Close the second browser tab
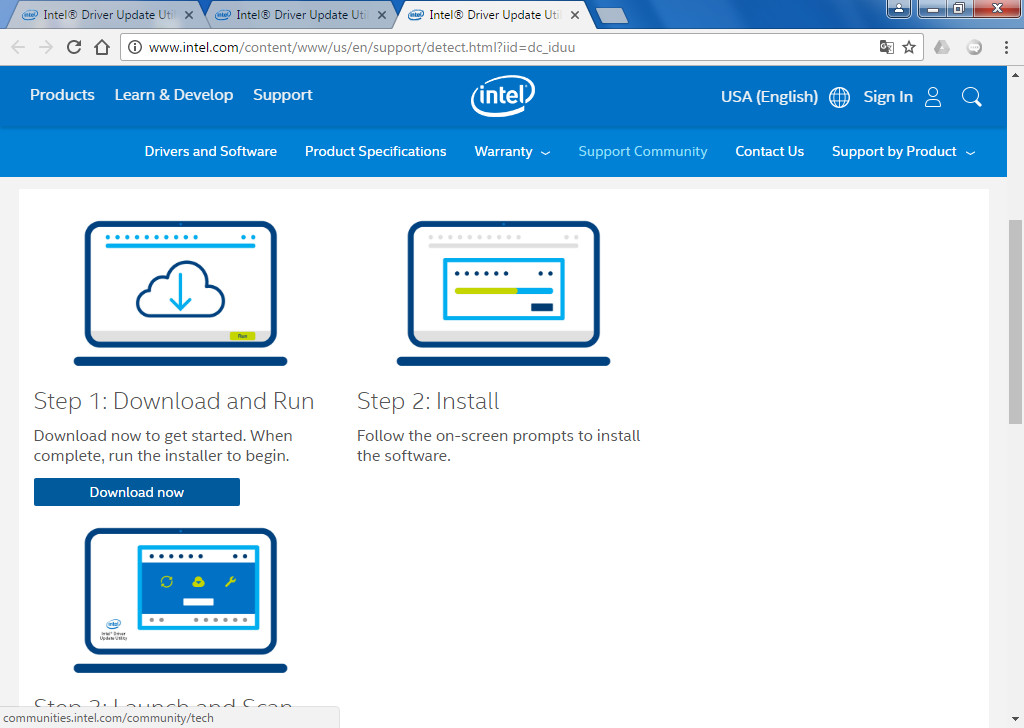Screen dimensions: 1024x728 (x=382, y=15)
